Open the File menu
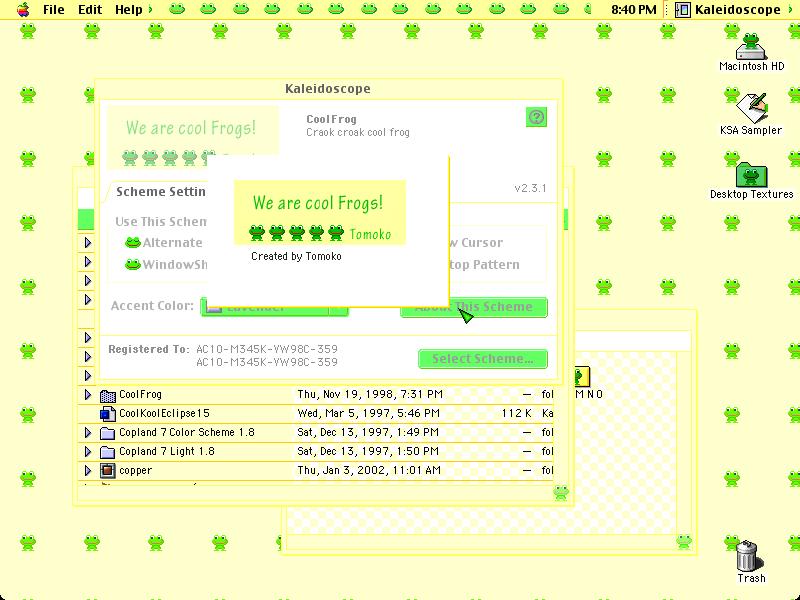Viewport: 800px width, 600px height. click(x=54, y=10)
